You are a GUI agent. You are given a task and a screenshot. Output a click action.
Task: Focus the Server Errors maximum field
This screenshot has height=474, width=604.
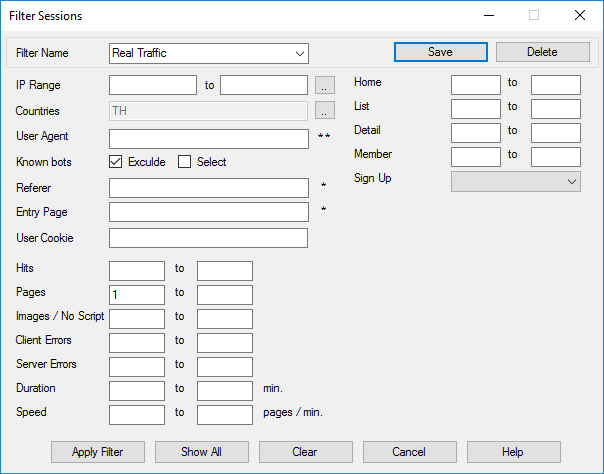click(x=225, y=367)
